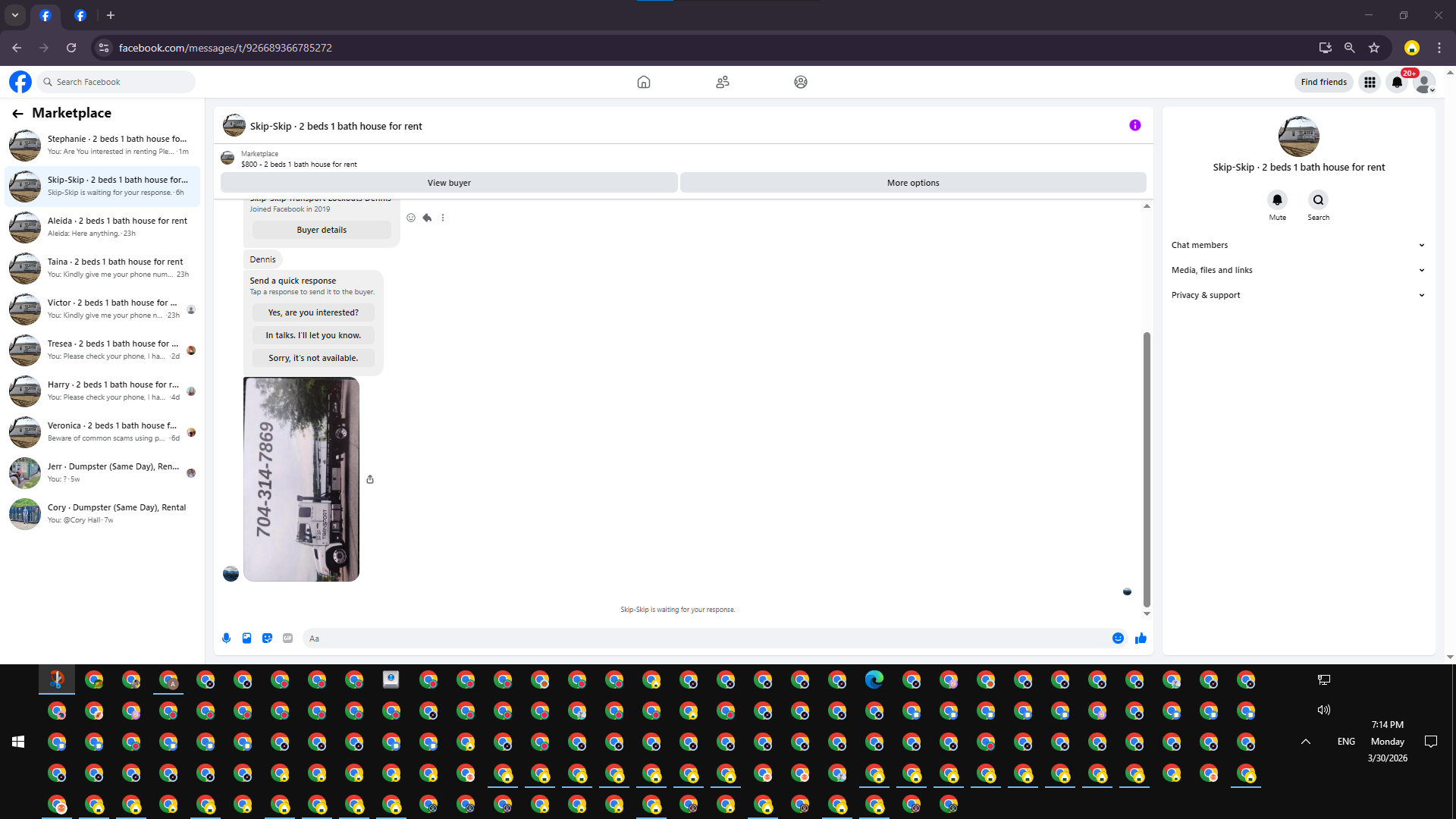Click the purple conversation info icon
The width and height of the screenshot is (1456, 819).
tap(1134, 126)
